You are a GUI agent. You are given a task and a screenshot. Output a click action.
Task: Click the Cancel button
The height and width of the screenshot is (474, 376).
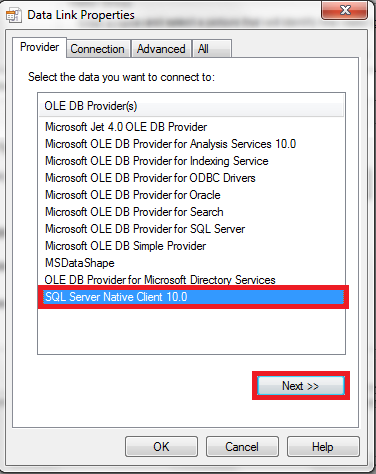(242, 447)
